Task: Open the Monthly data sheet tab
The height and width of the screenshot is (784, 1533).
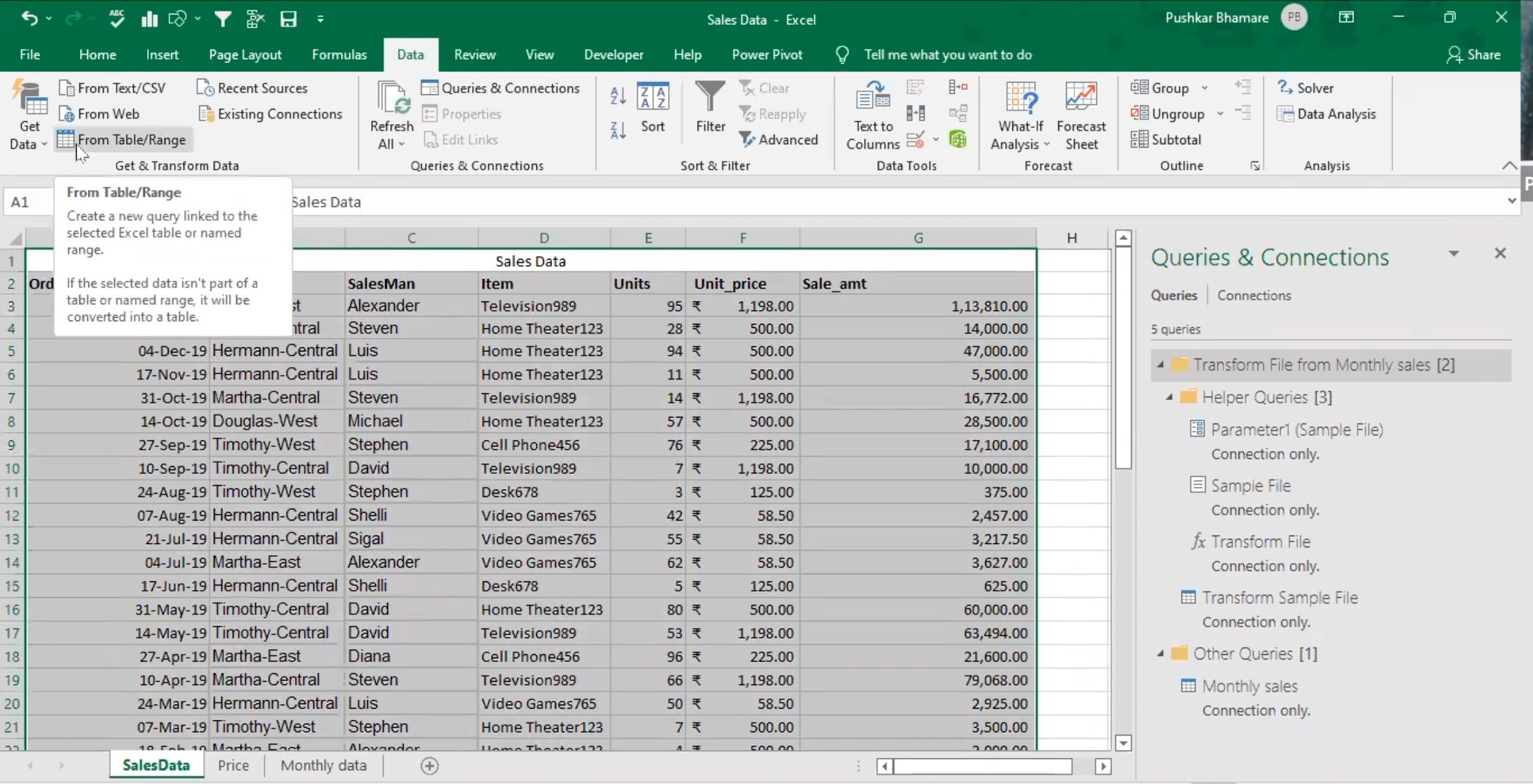Action: coord(323,765)
